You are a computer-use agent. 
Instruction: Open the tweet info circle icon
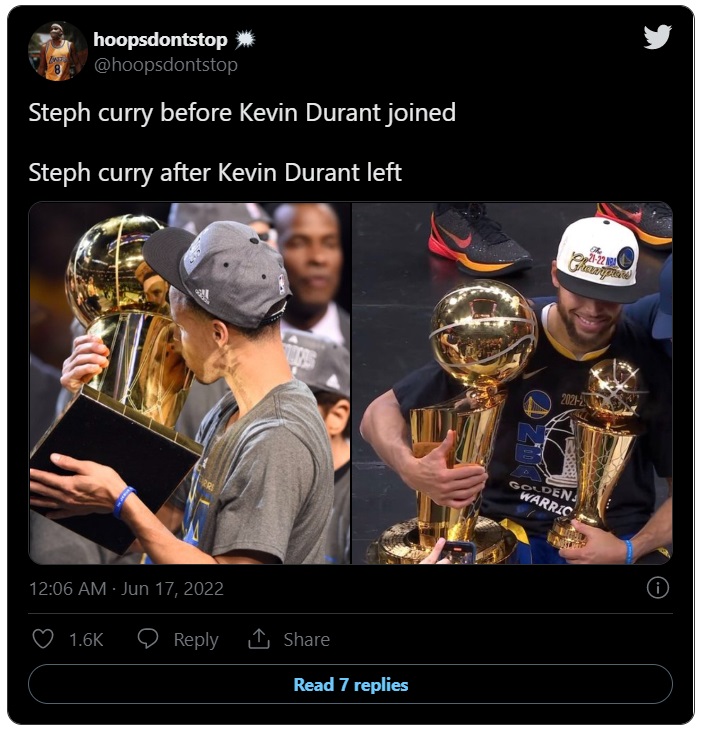click(658, 588)
